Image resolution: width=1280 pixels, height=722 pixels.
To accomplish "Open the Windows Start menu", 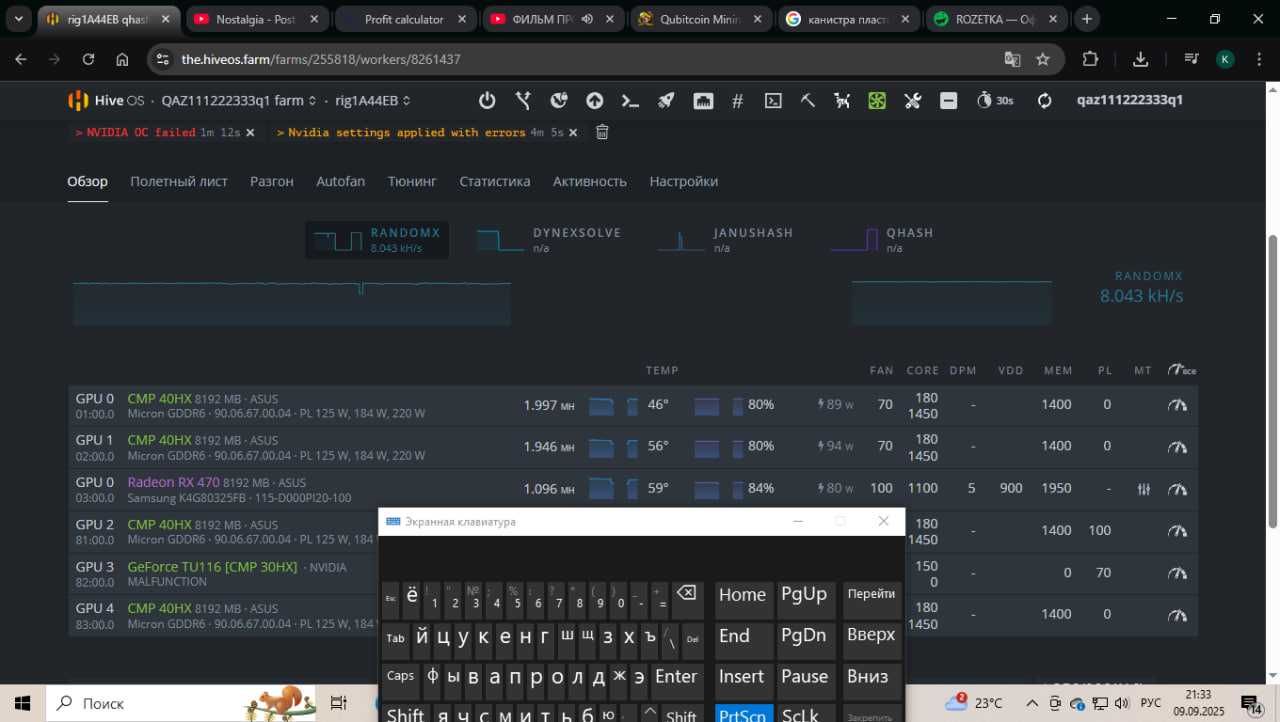I will tap(22, 703).
